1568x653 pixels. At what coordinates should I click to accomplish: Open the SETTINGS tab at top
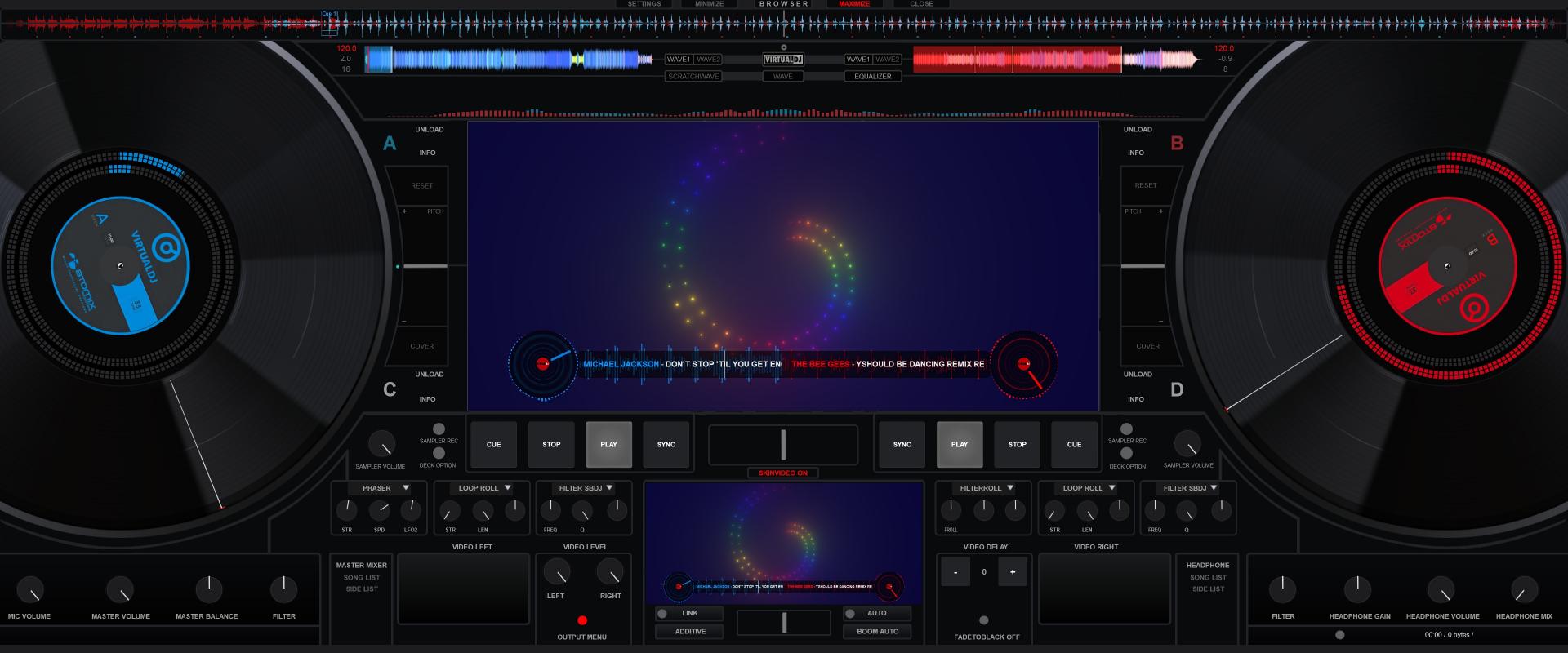(644, 4)
